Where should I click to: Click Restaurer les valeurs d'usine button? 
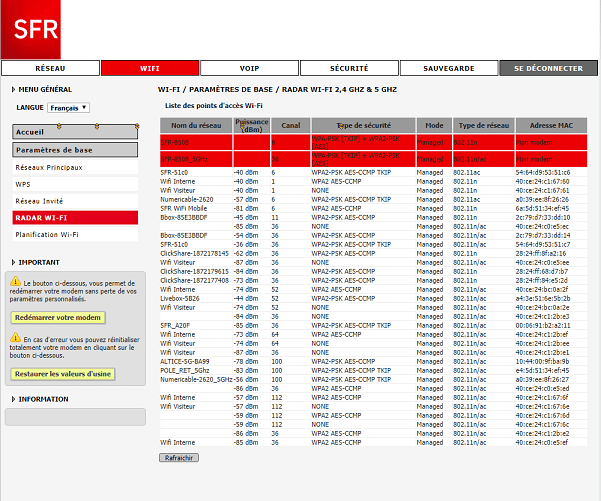(x=63, y=374)
